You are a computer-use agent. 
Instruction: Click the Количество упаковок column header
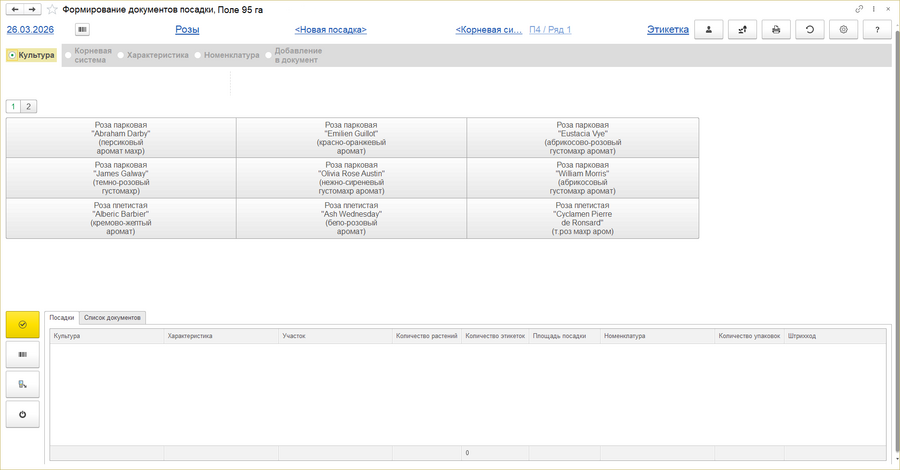coord(749,336)
